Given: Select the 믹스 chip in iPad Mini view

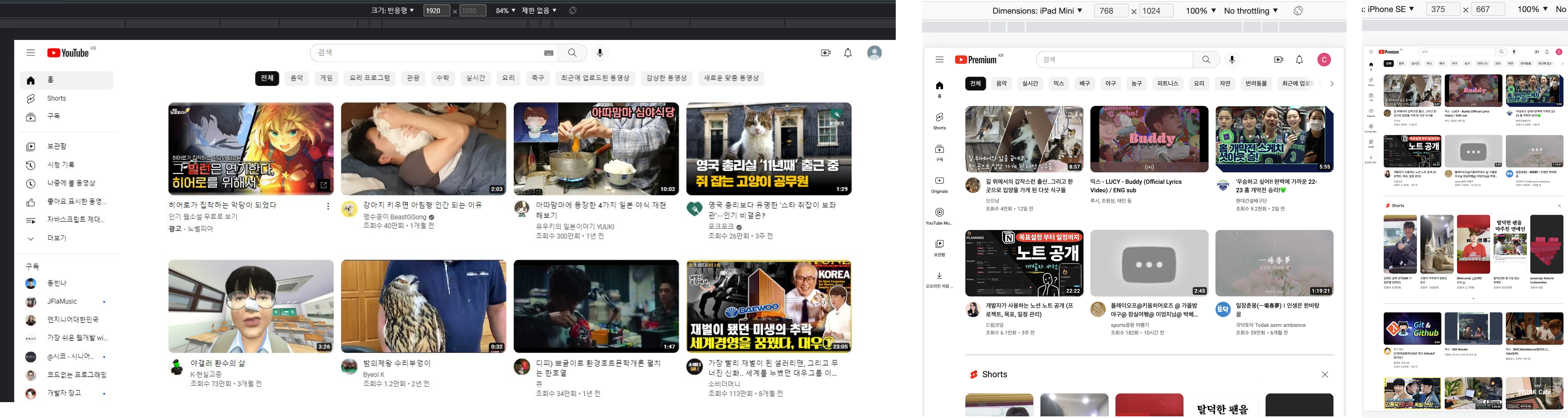Looking at the screenshot, I should tap(1059, 83).
